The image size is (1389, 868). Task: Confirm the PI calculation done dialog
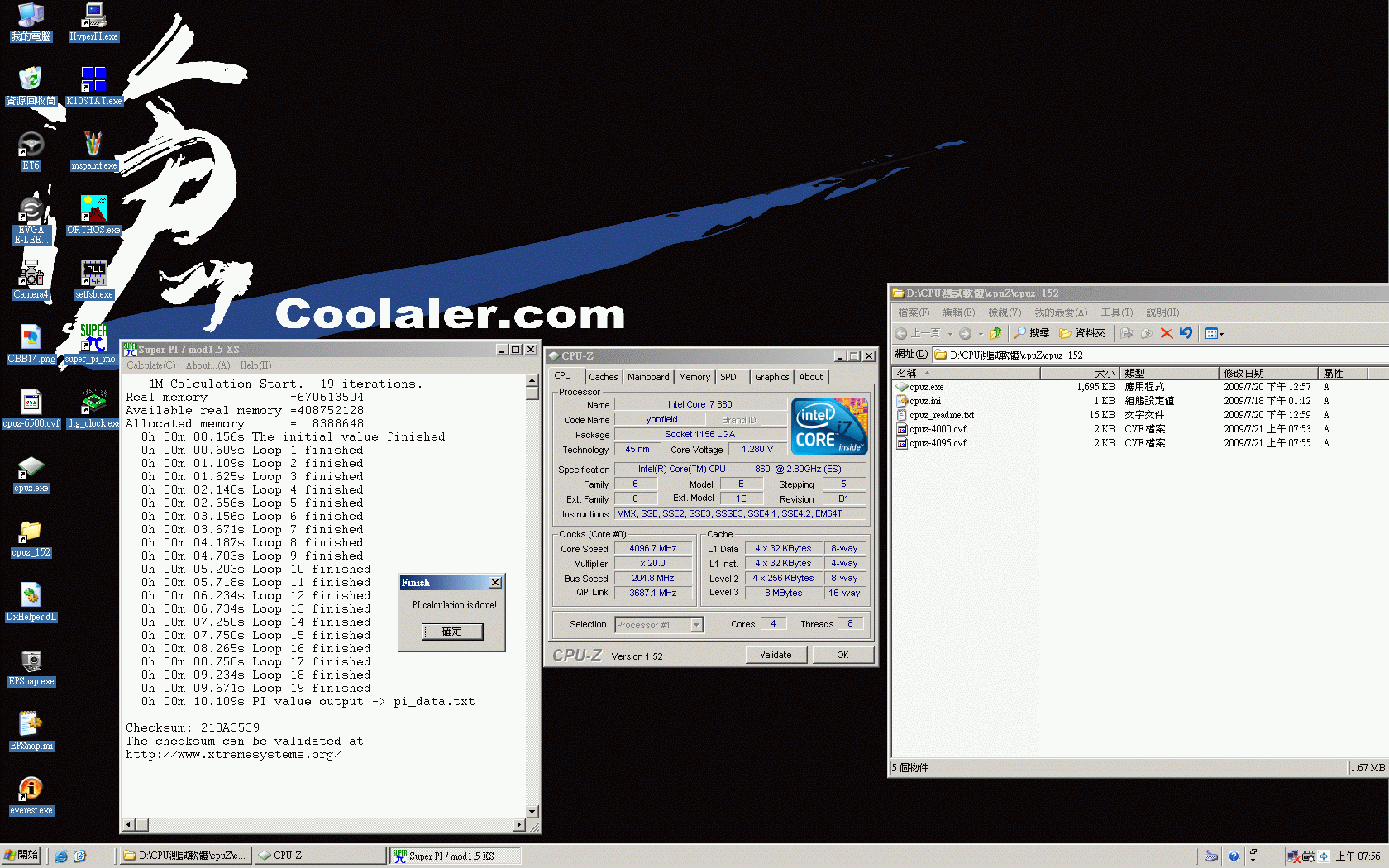click(x=452, y=632)
